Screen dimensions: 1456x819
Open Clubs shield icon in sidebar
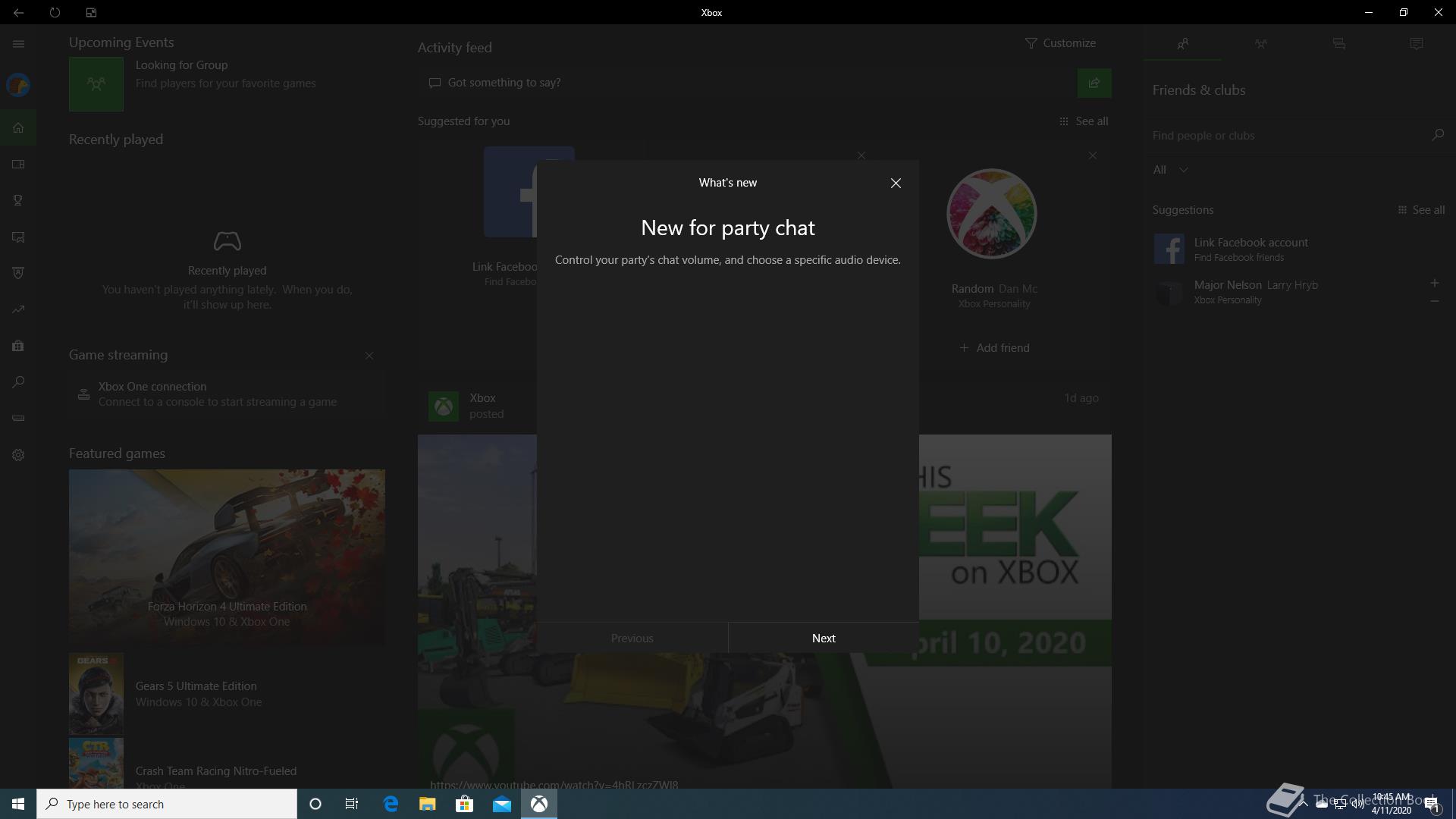[x=18, y=273]
